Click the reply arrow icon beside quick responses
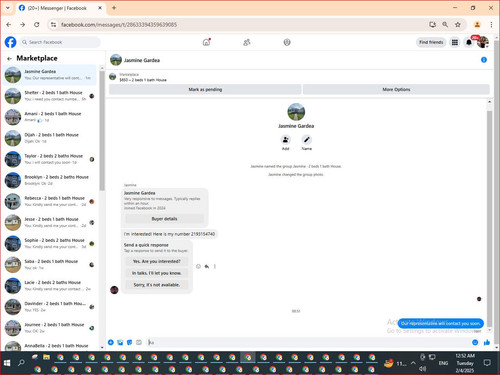500x375 pixels. tap(207, 266)
